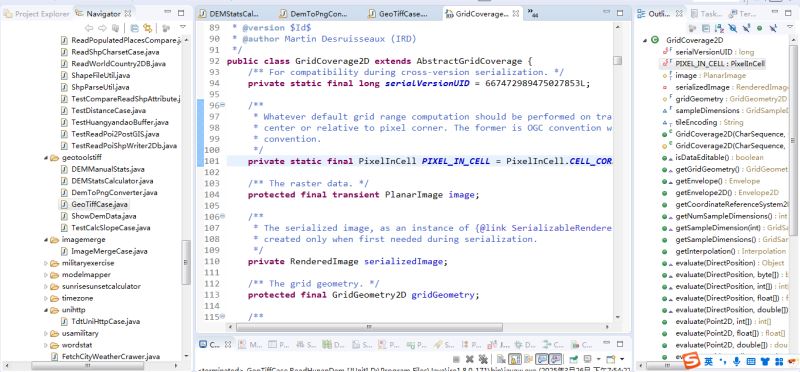Expand the timezone folder

point(45,298)
